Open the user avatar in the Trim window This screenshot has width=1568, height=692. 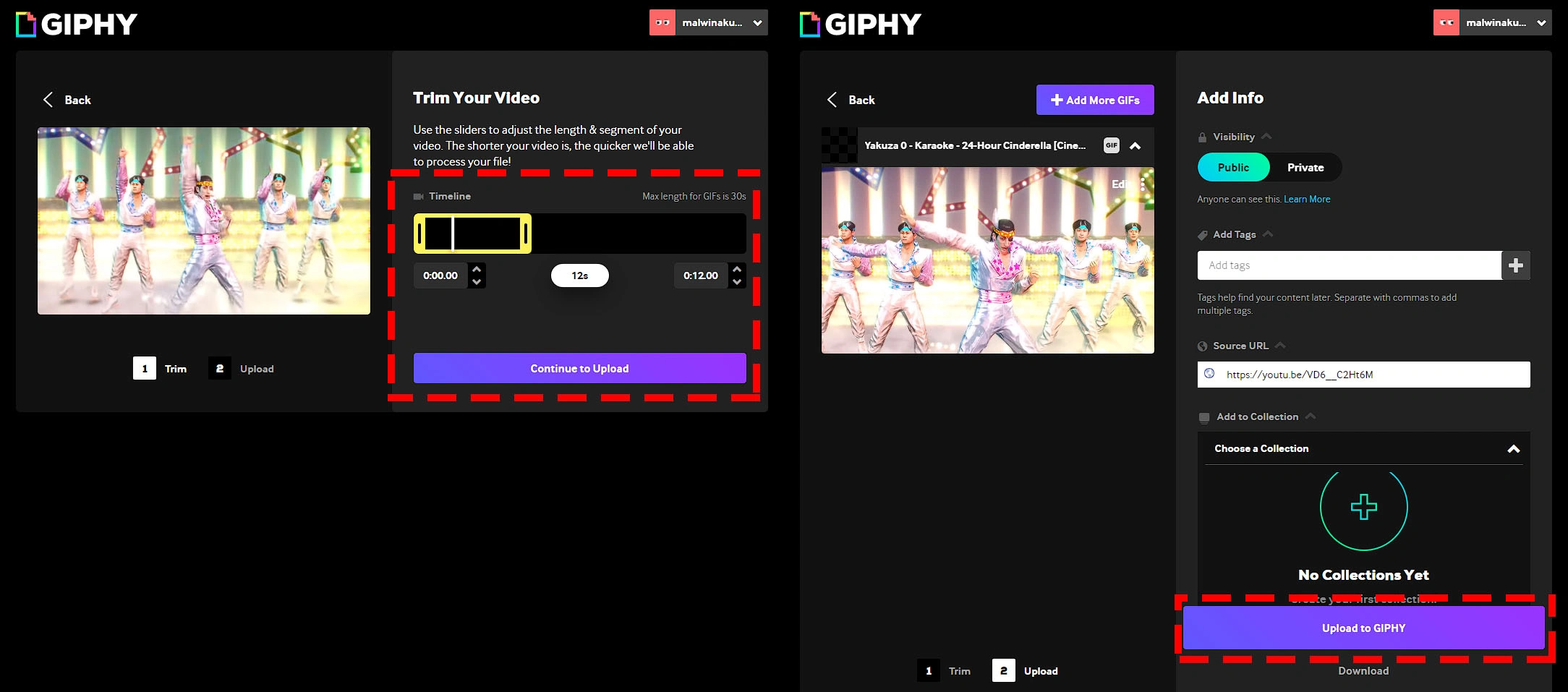pyautogui.click(x=662, y=22)
